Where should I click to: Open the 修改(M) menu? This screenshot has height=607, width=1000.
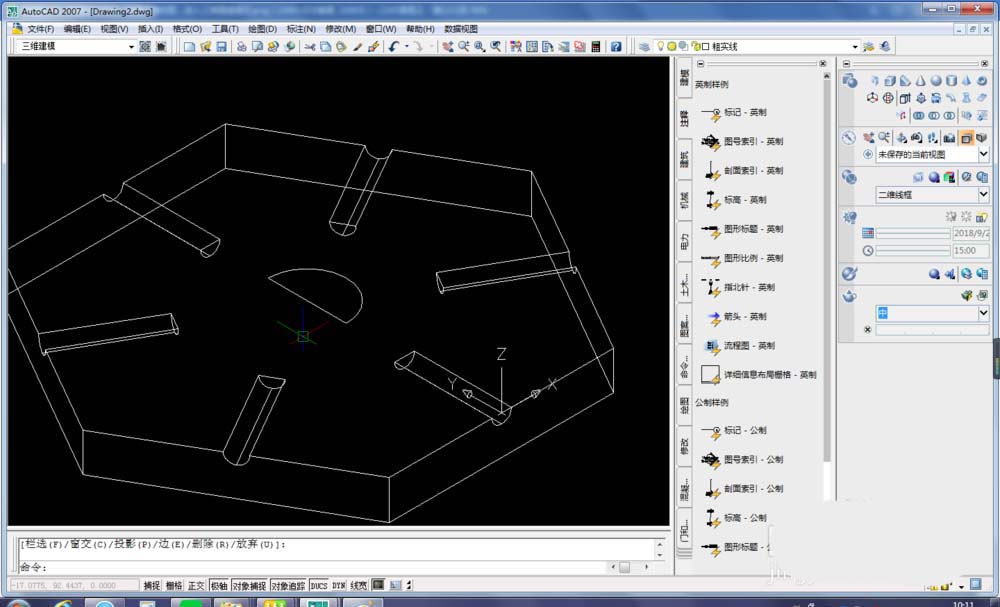pos(341,29)
